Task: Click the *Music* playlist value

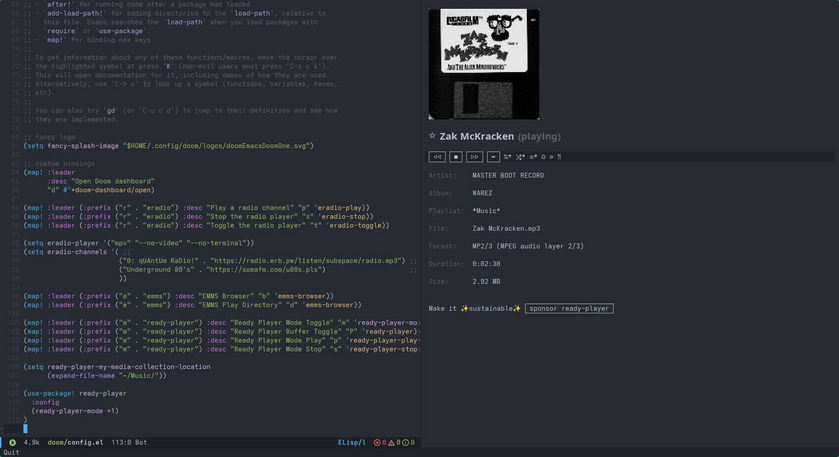Action: (x=486, y=211)
